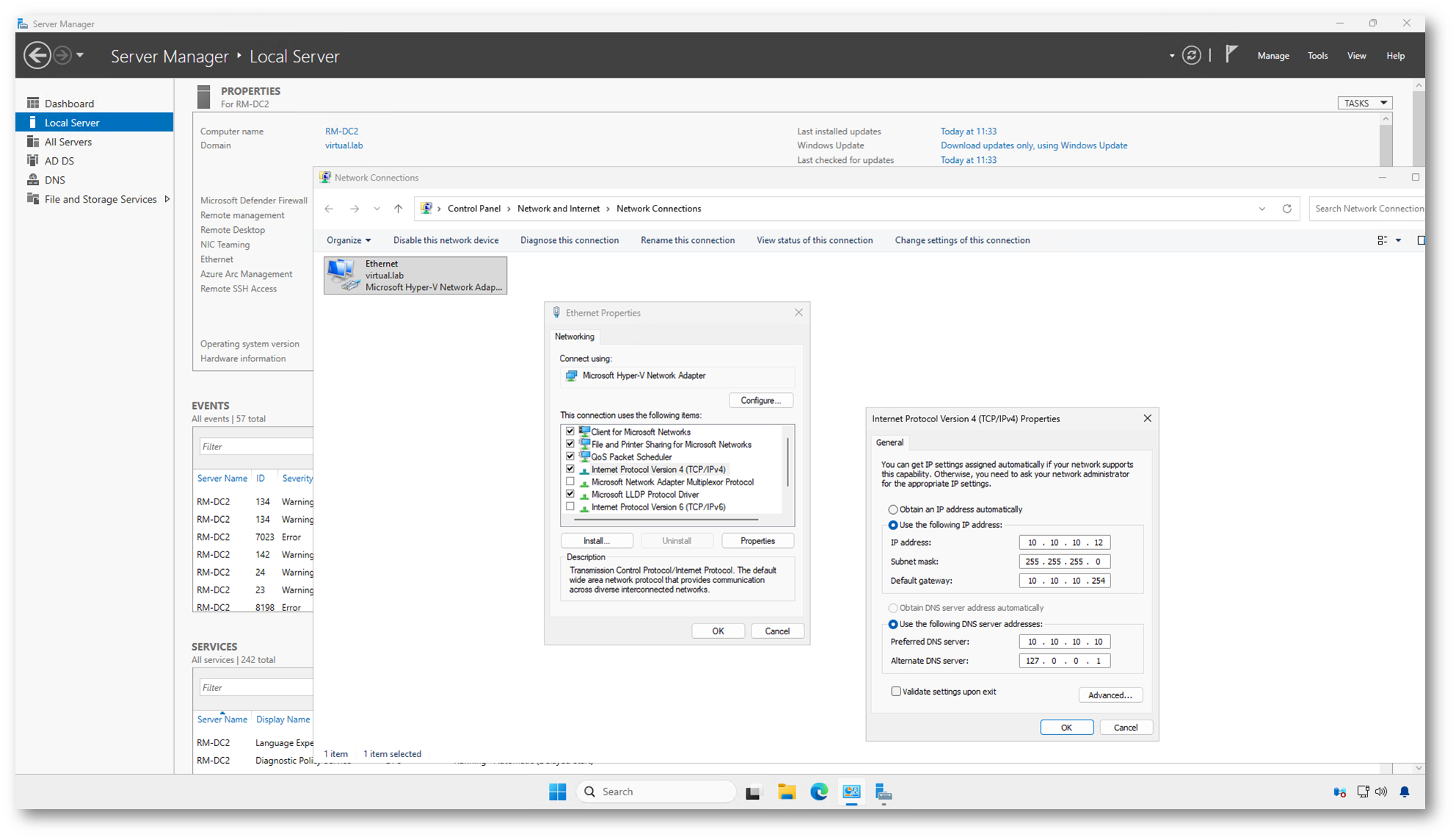Screen dimensions: 1456x840
Task: Click the Search Network Connections box
Action: (1368, 209)
